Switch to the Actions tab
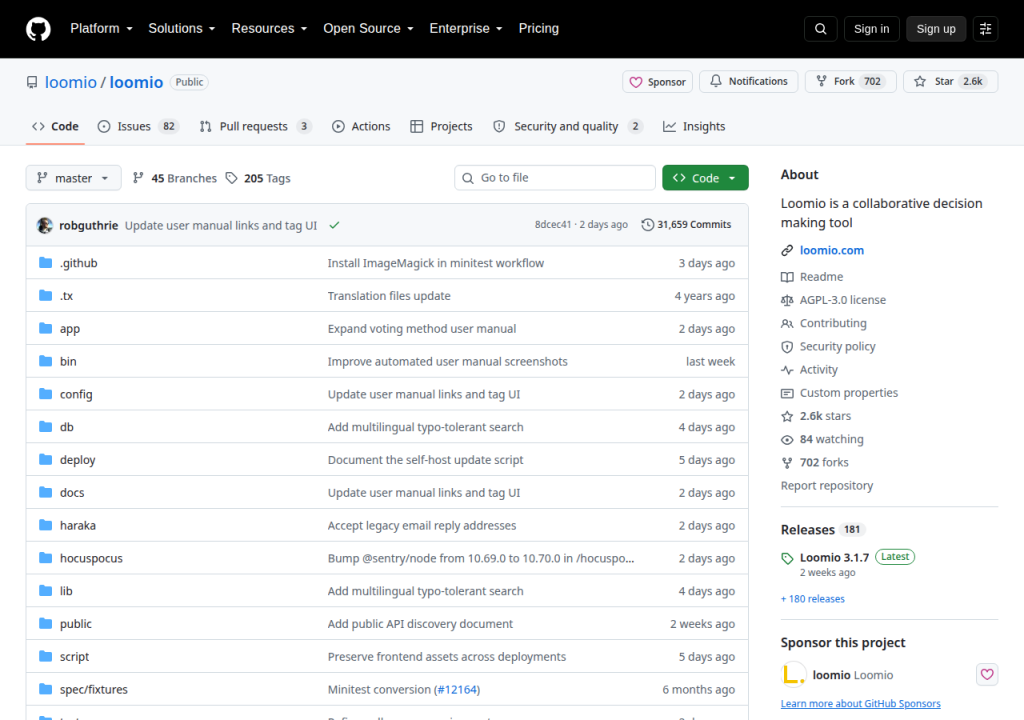Image resolution: width=1024 pixels, height=720 pixels. pos(361,126)
